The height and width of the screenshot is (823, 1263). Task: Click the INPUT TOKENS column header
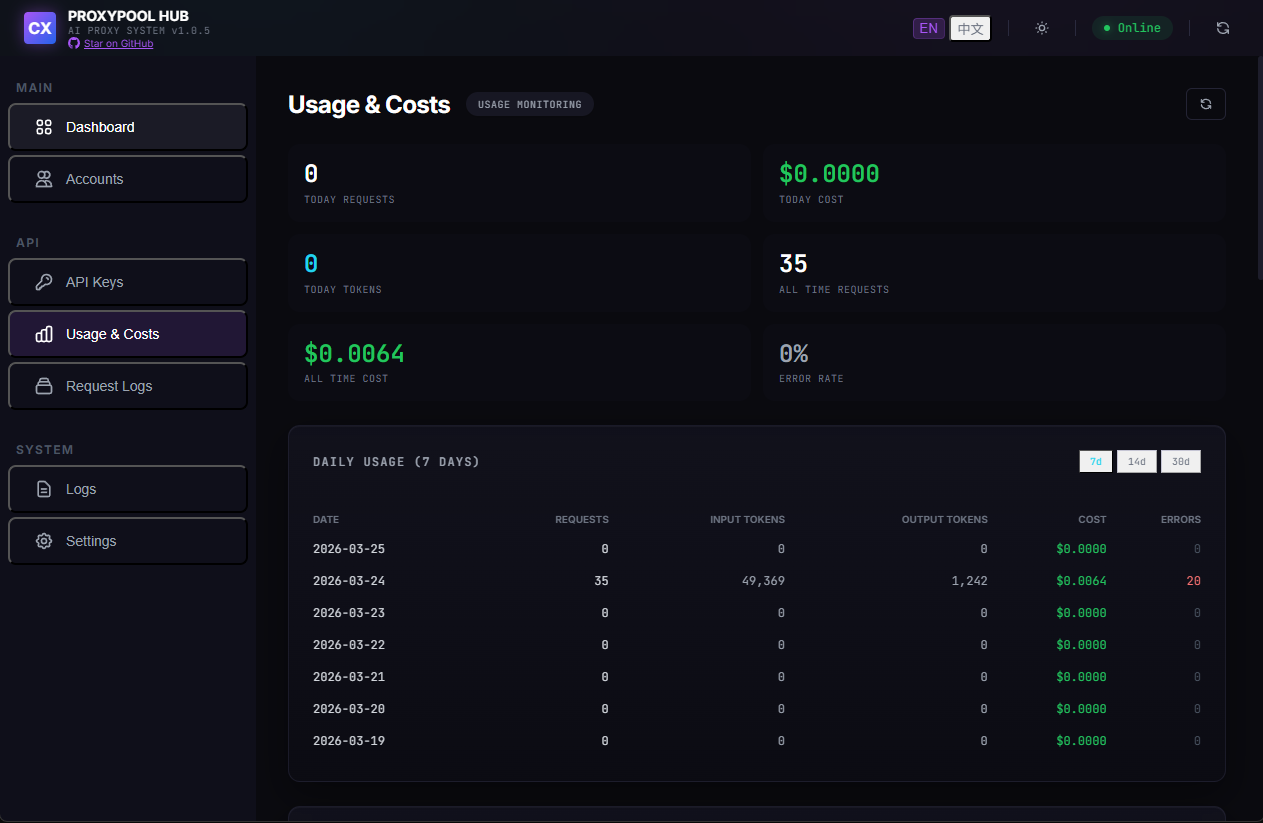point(747,520)
